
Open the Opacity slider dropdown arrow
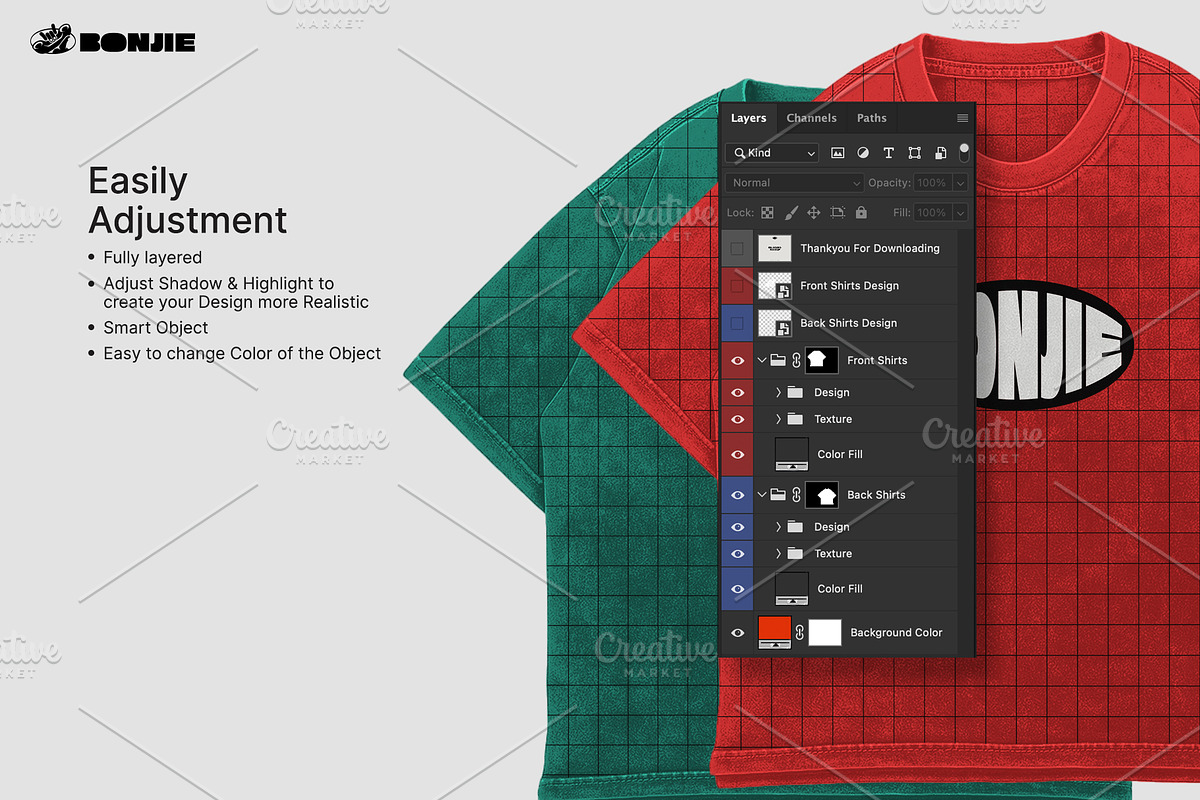pyautogui.click(x=960, y=183)
